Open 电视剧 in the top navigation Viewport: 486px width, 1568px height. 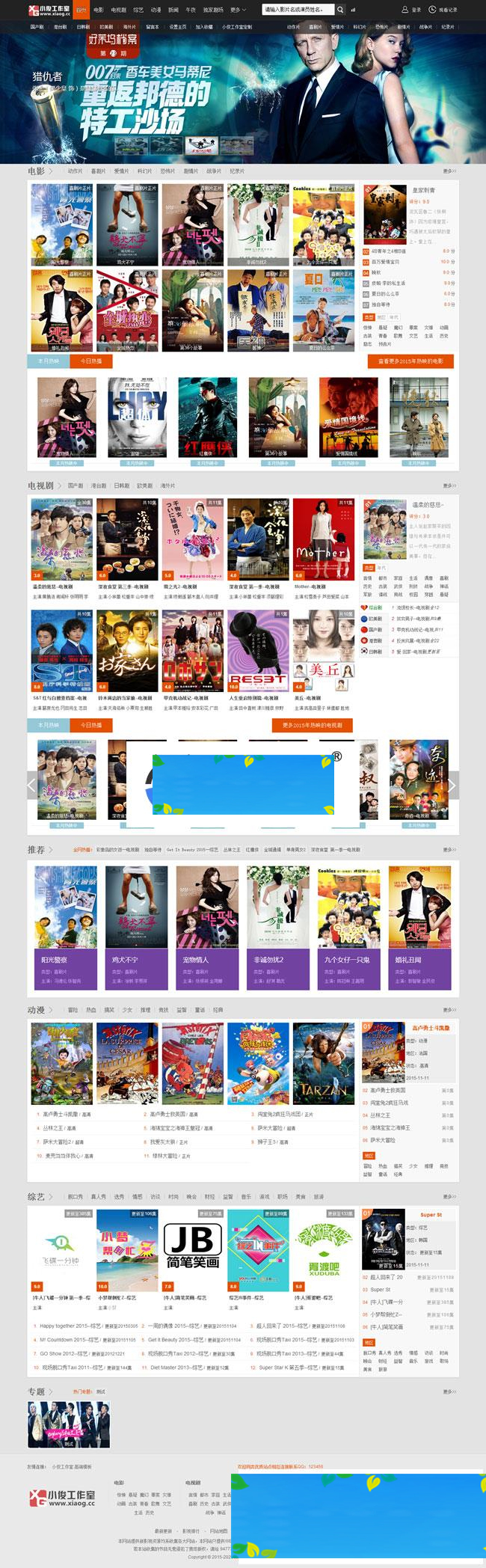pos(119,10)
